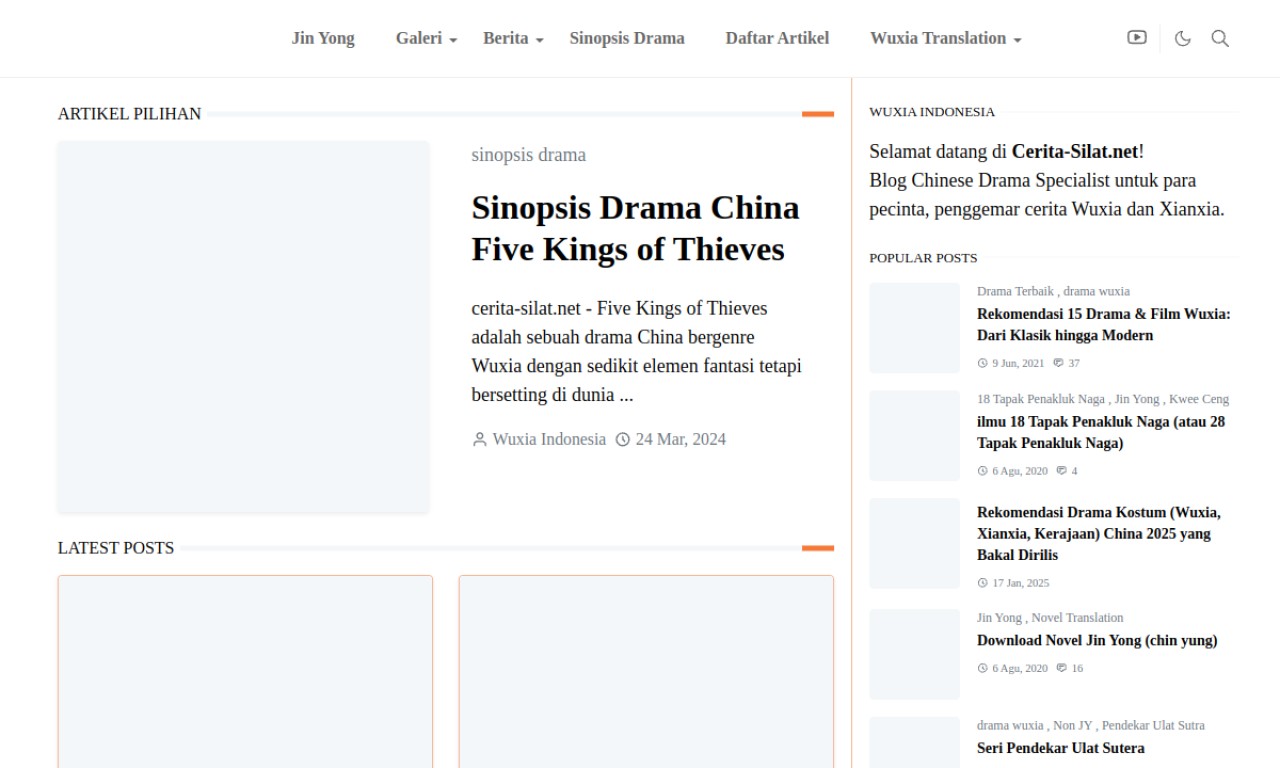Screen dimensions: 1280x768
Task: Open Seri Pendekar Ulat Sutera post
Action: tap(1061, 748)
